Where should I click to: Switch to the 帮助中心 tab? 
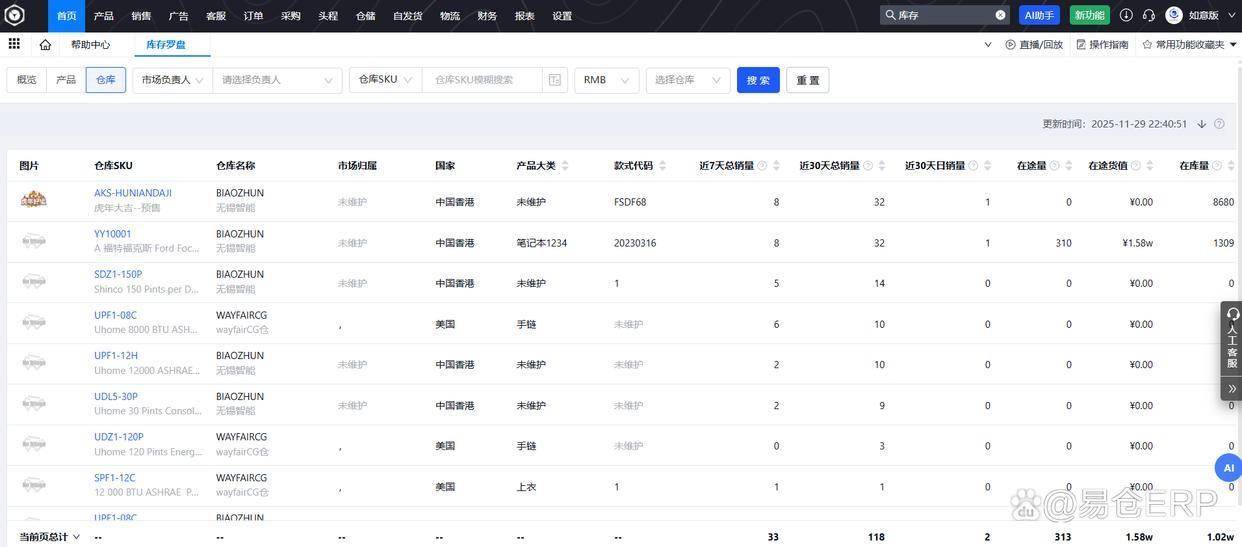(90, 45)
